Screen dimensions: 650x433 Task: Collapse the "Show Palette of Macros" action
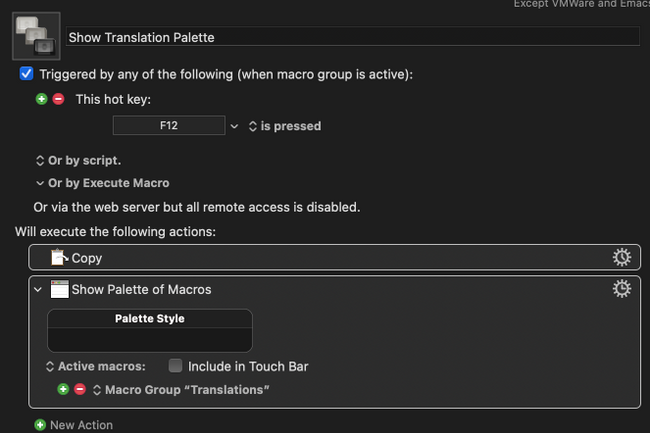pos(39,290)
